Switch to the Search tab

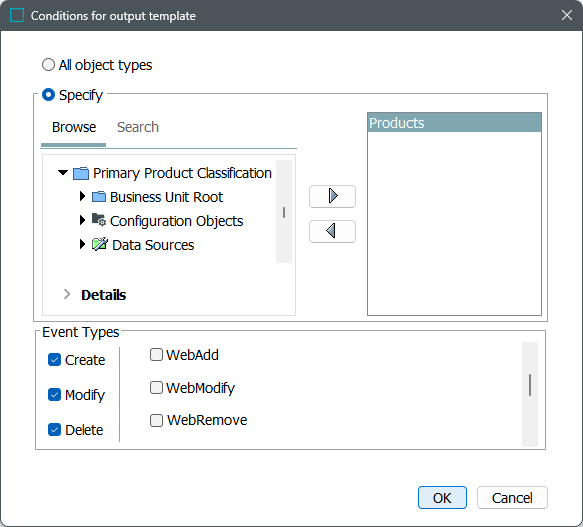pyautogui.click(x=138, y=127)
